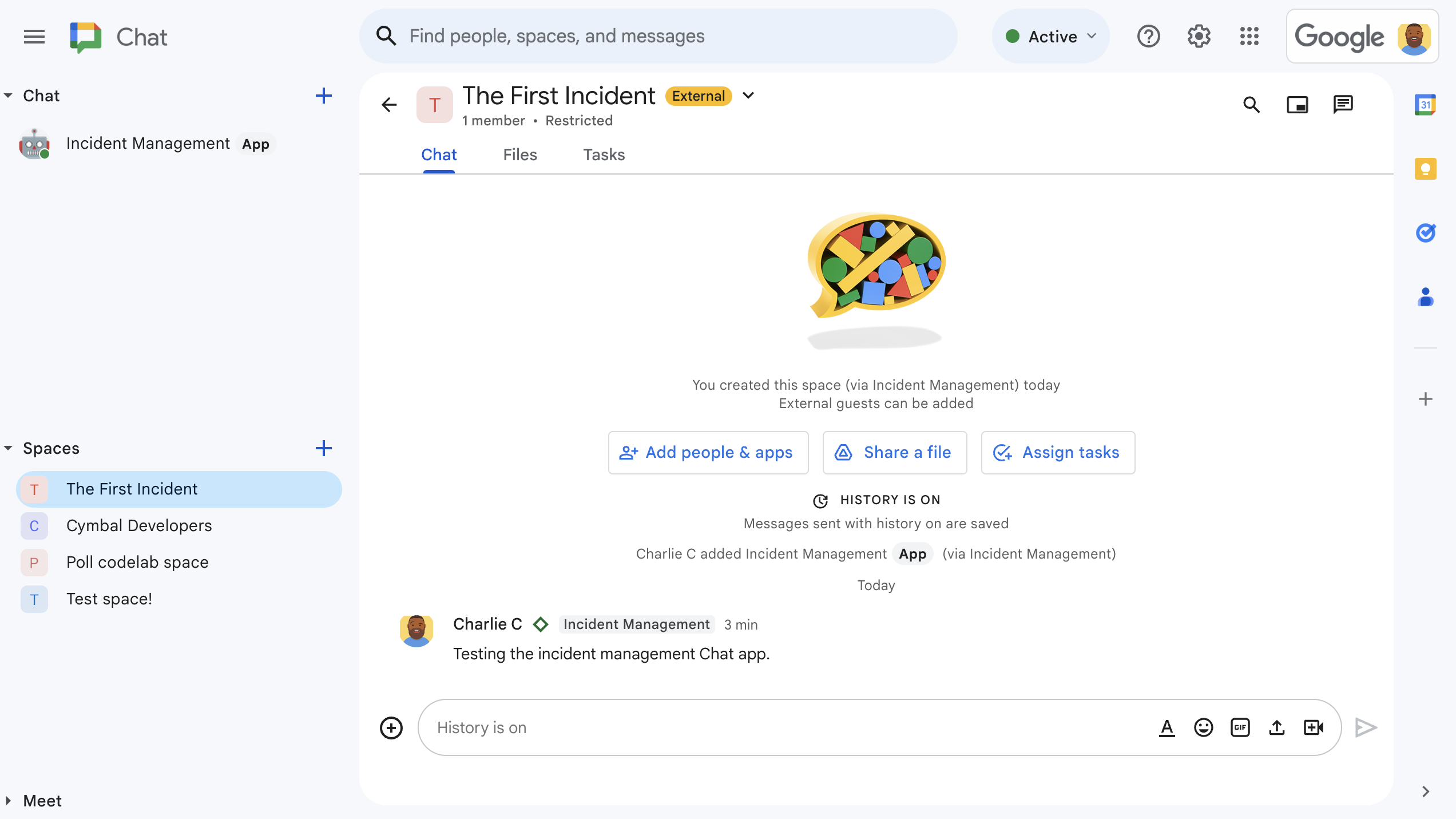Image resolution: width=1456 pixels, height=819 pixels.
Task: Expand the Active status dropdown
Action: tap(1051, 37)
